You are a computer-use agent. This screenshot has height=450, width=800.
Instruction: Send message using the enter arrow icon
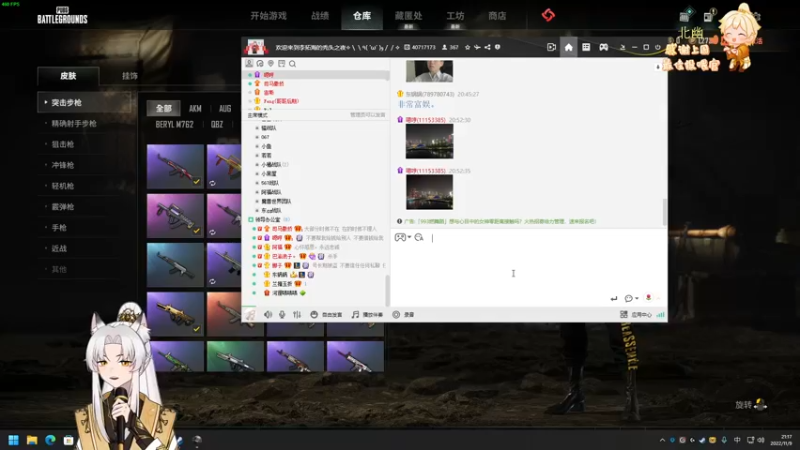click(614, 298)
